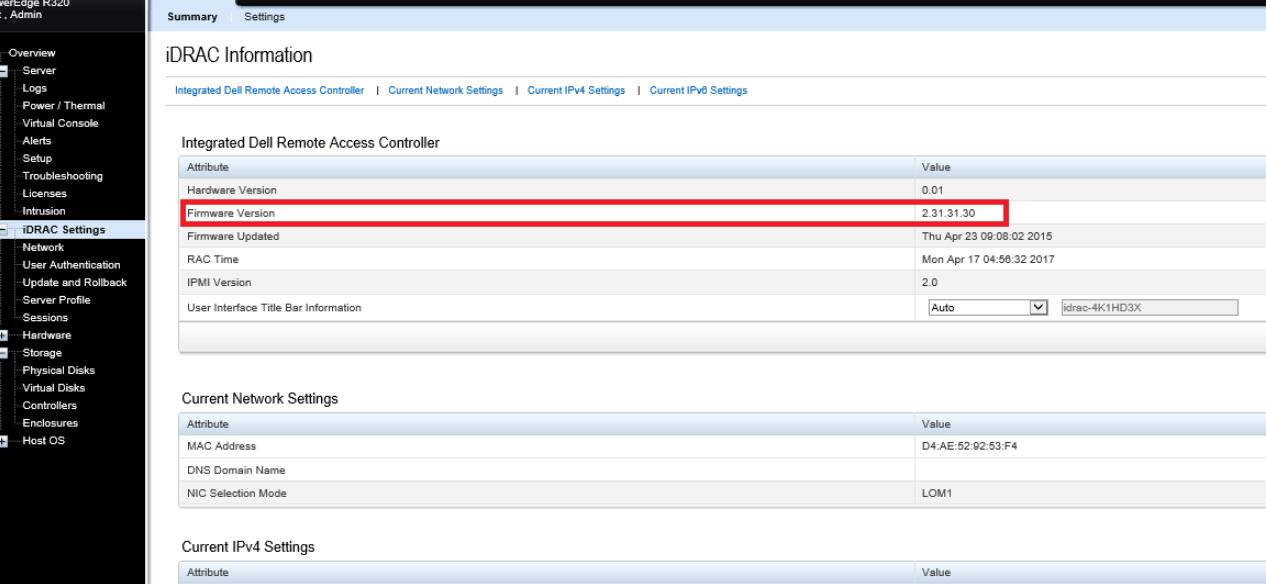The width and height of the screenshot is (1266, 584).
Task: Click the MAC address D4:AE:52:92:53:F4
Action: (x=970, y=447)
